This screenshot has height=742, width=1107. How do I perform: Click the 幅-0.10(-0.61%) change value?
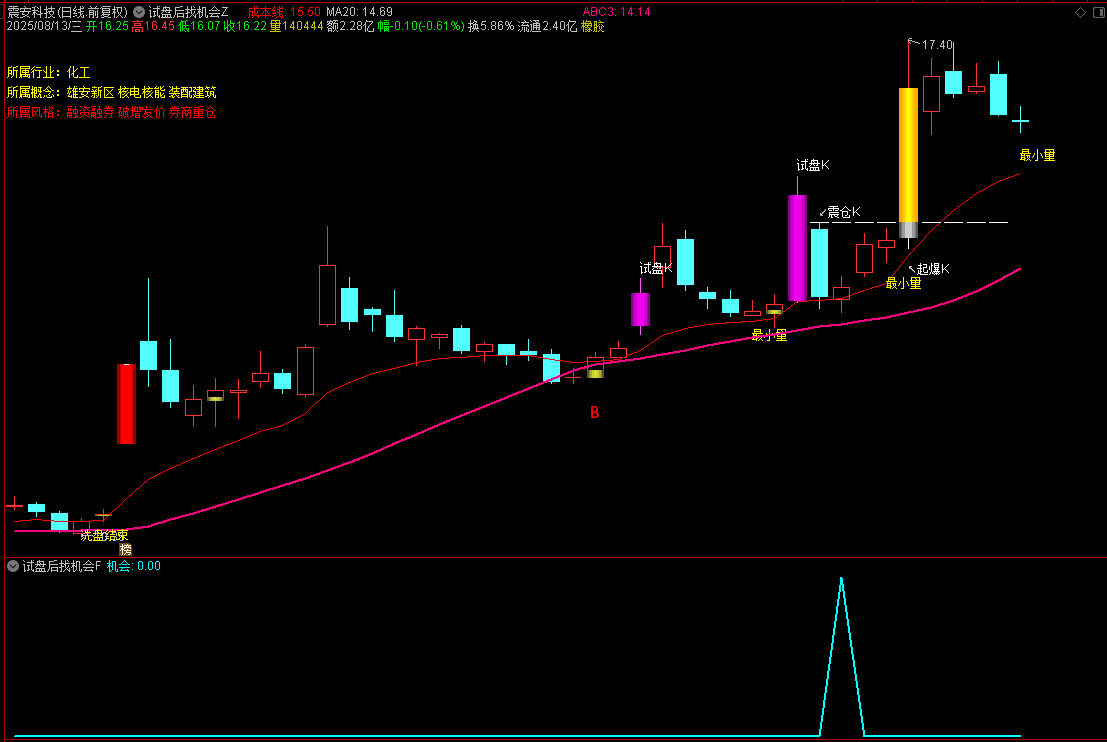[421, 26]
